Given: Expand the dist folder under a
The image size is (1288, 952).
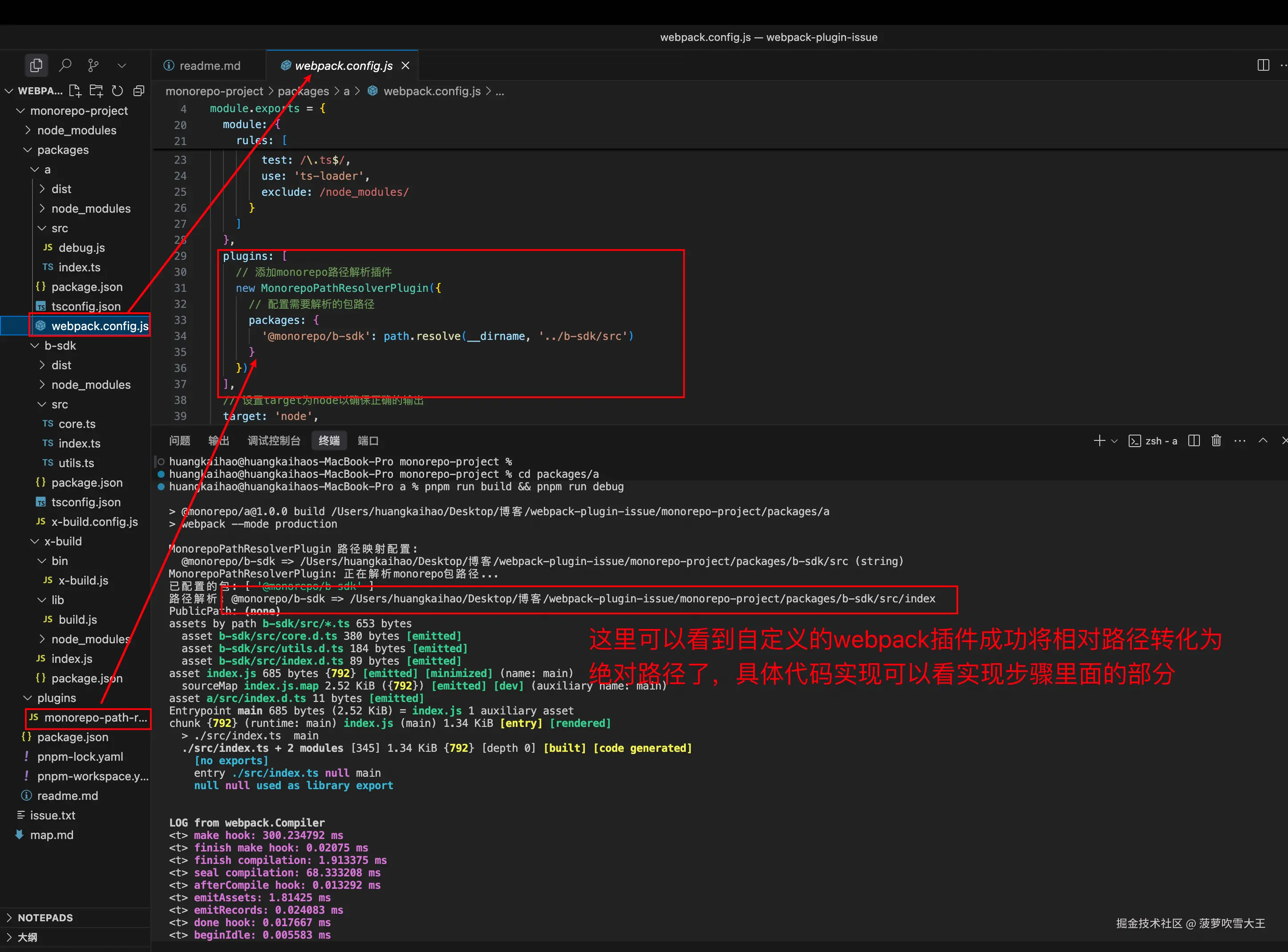Looking at the screenshot, I should click(x=61, y=189).
